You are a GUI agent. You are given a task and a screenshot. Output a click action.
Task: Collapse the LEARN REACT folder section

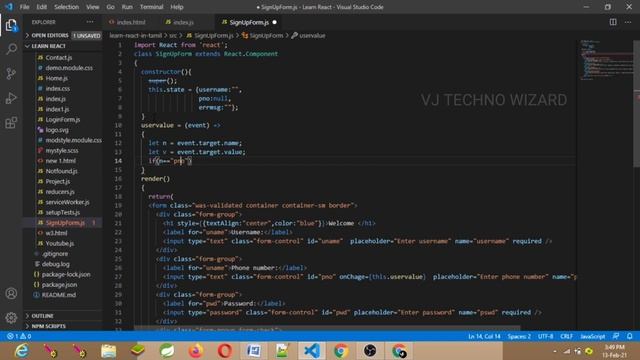(x=48, y=46)
